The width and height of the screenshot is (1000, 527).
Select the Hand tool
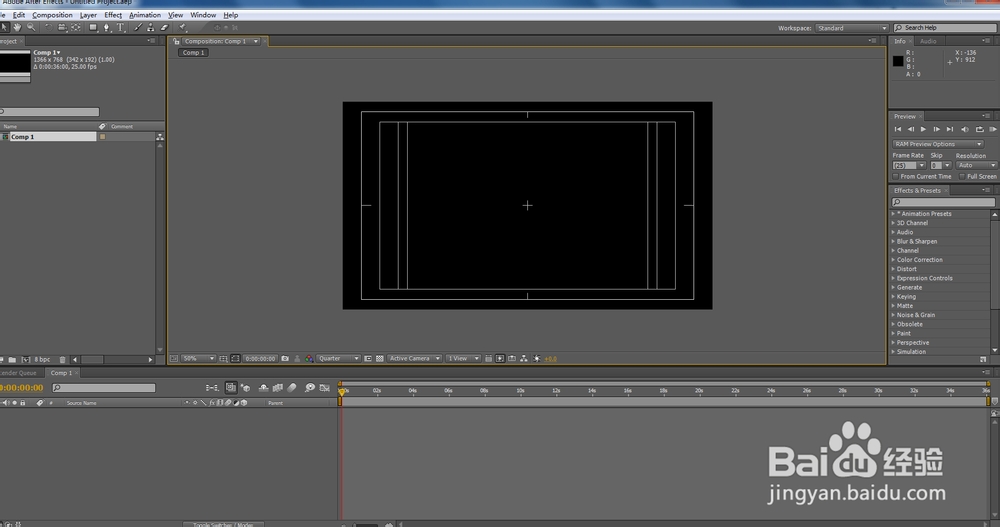17,27
